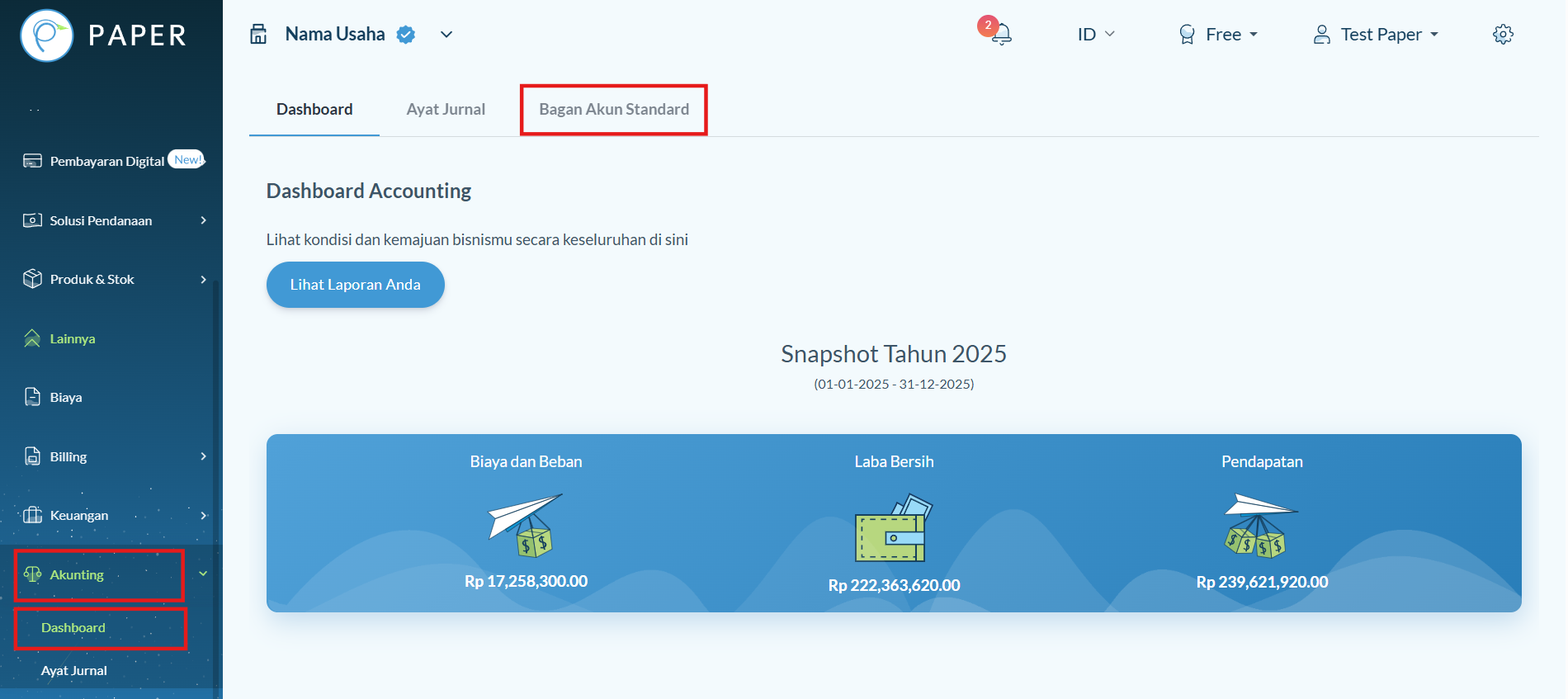The width and height of the screenshot is (1568, 699).
Task: Click the Pembayaran Digital card icon
Action: [32, 161]
